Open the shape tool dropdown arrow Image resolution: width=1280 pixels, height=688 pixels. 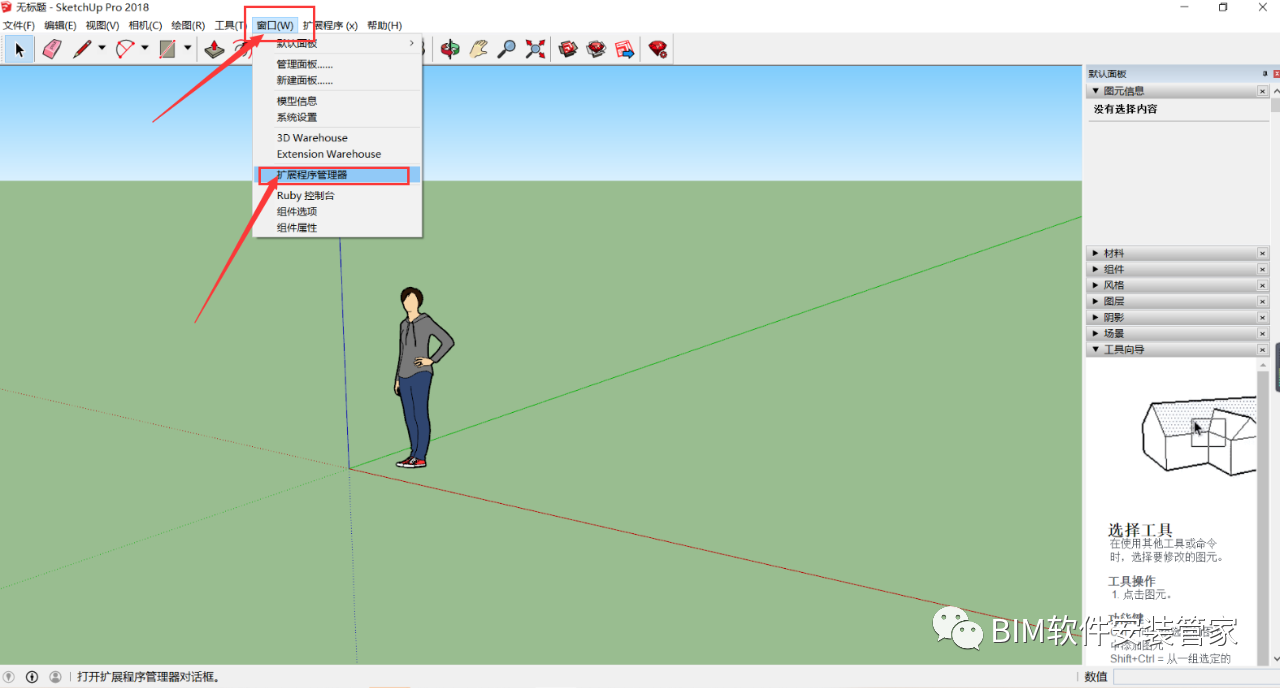coord(188,49)
